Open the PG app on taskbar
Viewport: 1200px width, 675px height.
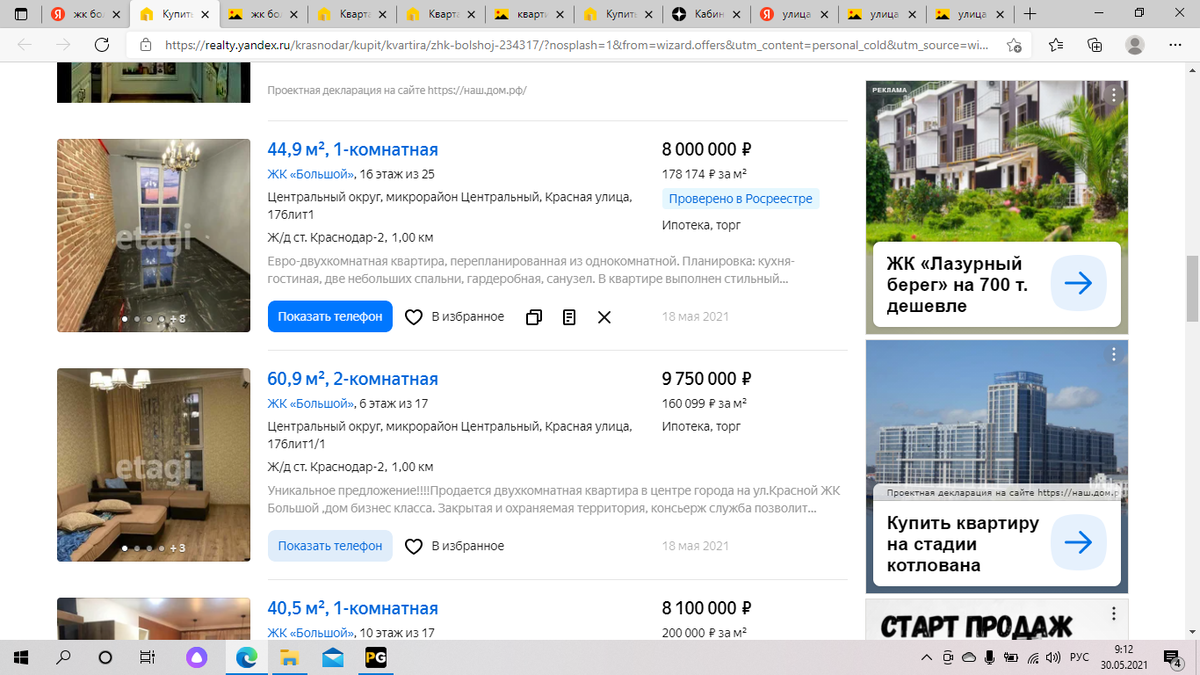(x=376, y=657)
